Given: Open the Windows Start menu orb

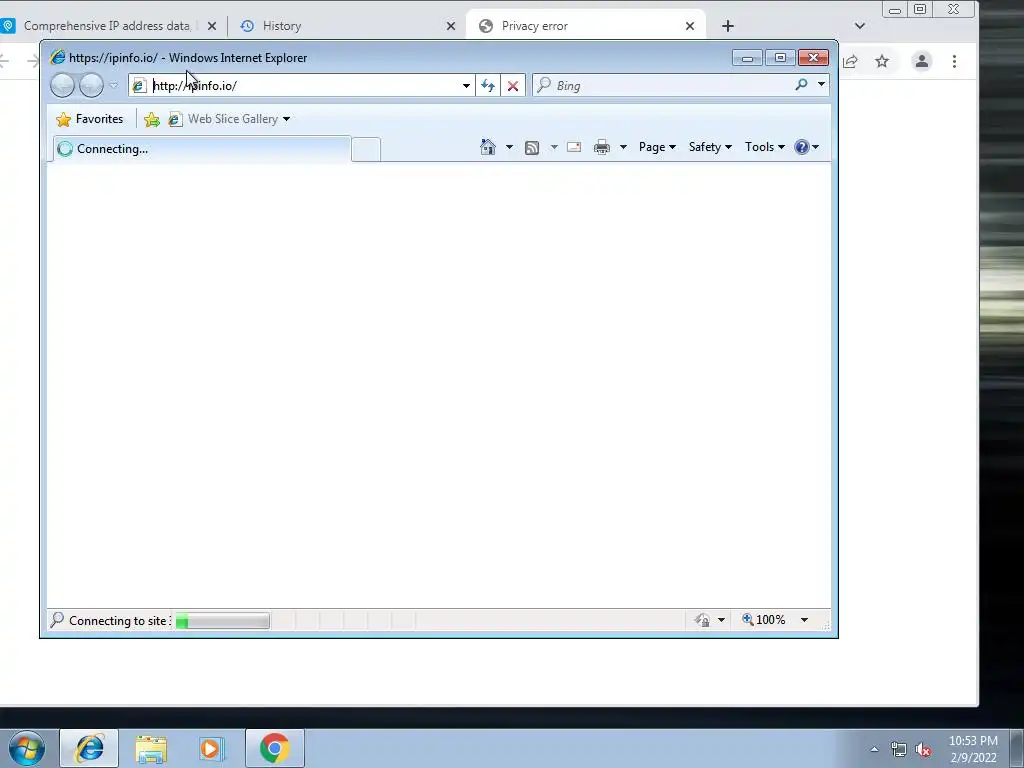Looking at the screenshot, I should (x=27, y=748).
